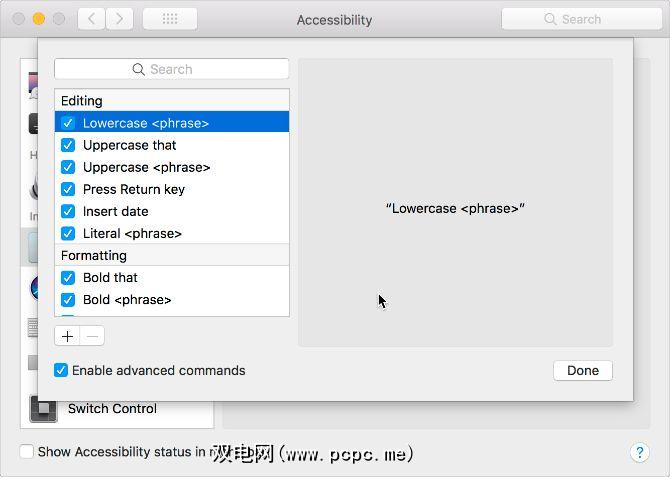Viewport: 670px width, 477px height.
Task: Select the Press Return key command
Action: click(133, 189)
